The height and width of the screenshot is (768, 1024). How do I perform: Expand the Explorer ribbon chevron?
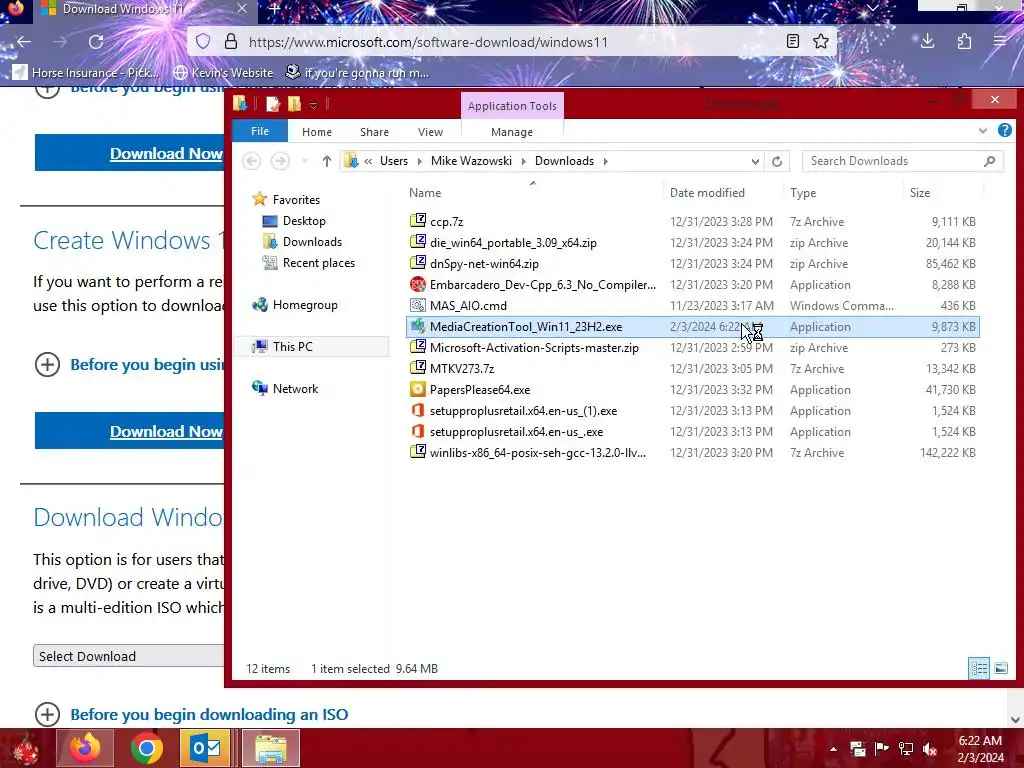pyautogui.click(x=983, y=131)
